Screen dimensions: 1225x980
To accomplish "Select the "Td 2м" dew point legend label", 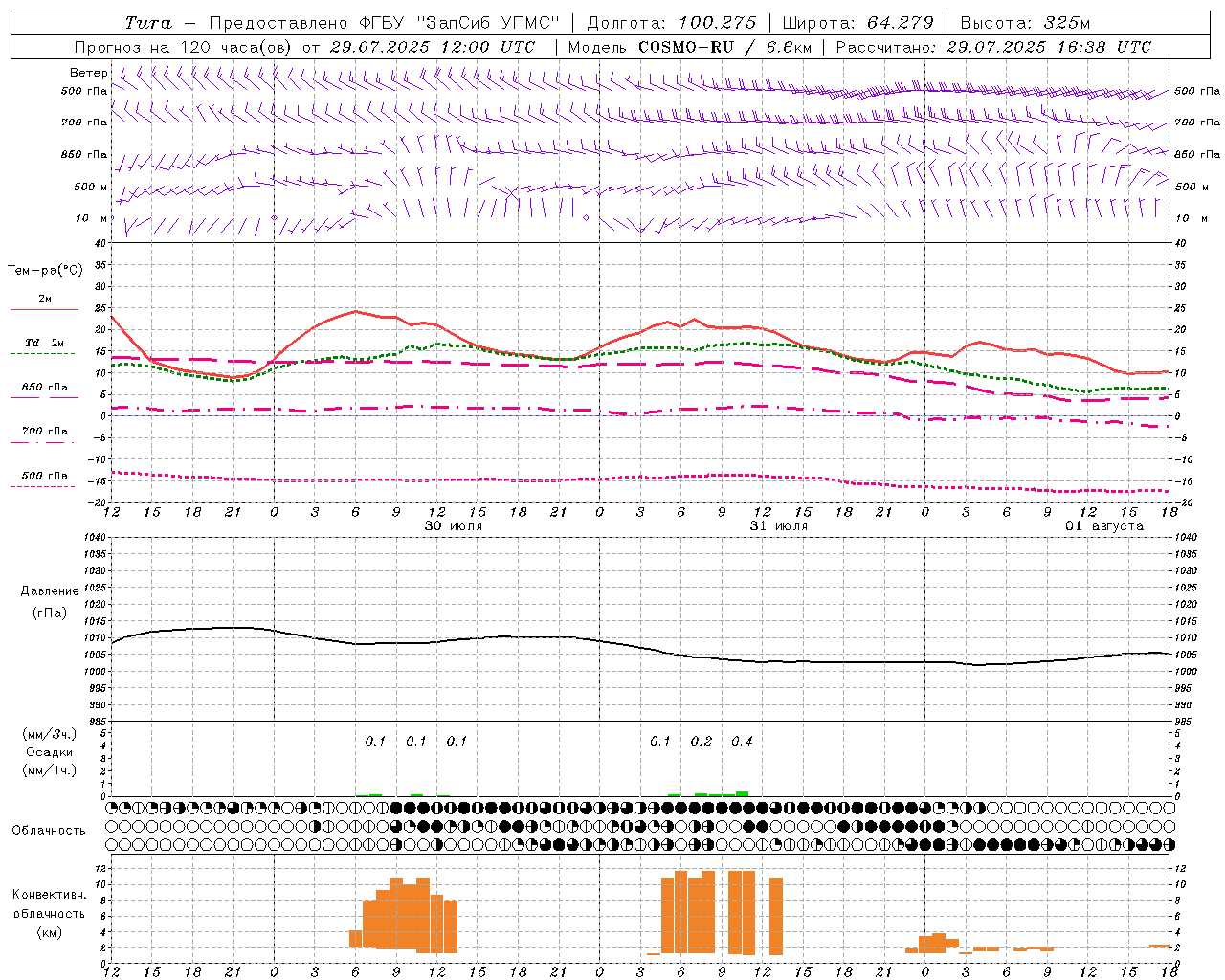I will pyautogui.click(x=45, y=343).
